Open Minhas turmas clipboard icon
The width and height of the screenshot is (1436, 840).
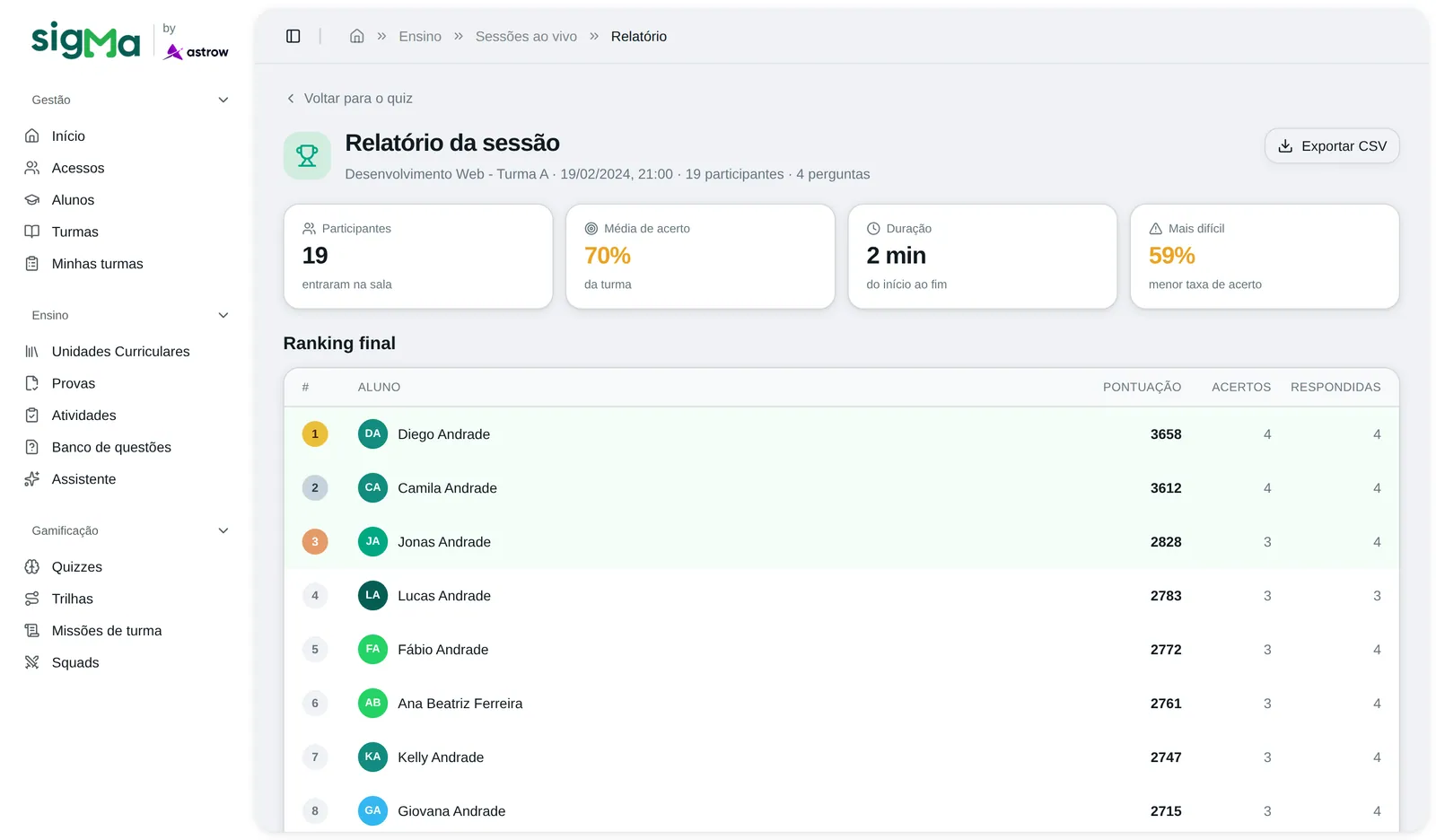pyautogui.click(x=32, y=263)
